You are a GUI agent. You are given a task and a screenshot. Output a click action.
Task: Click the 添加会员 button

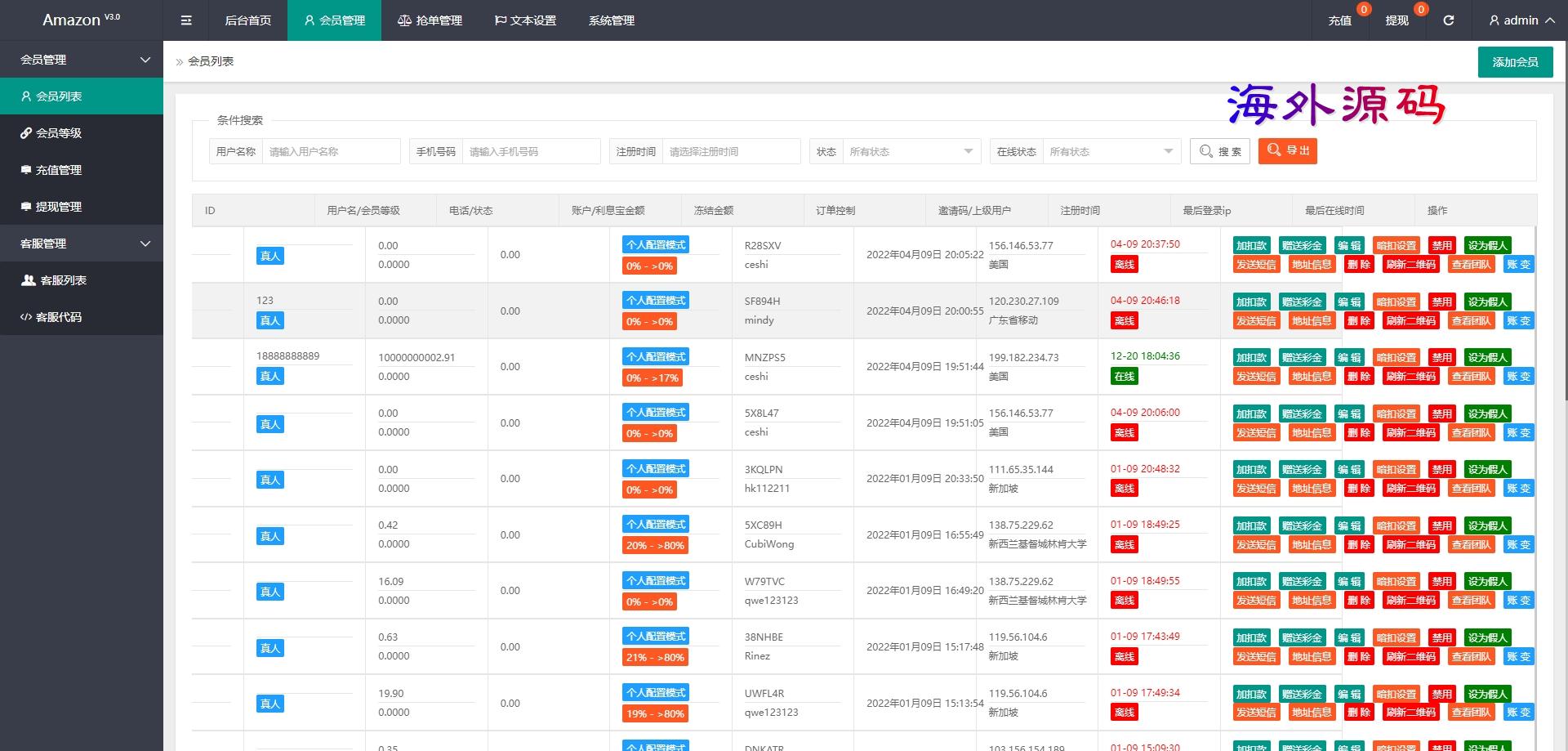[1516, 62]
